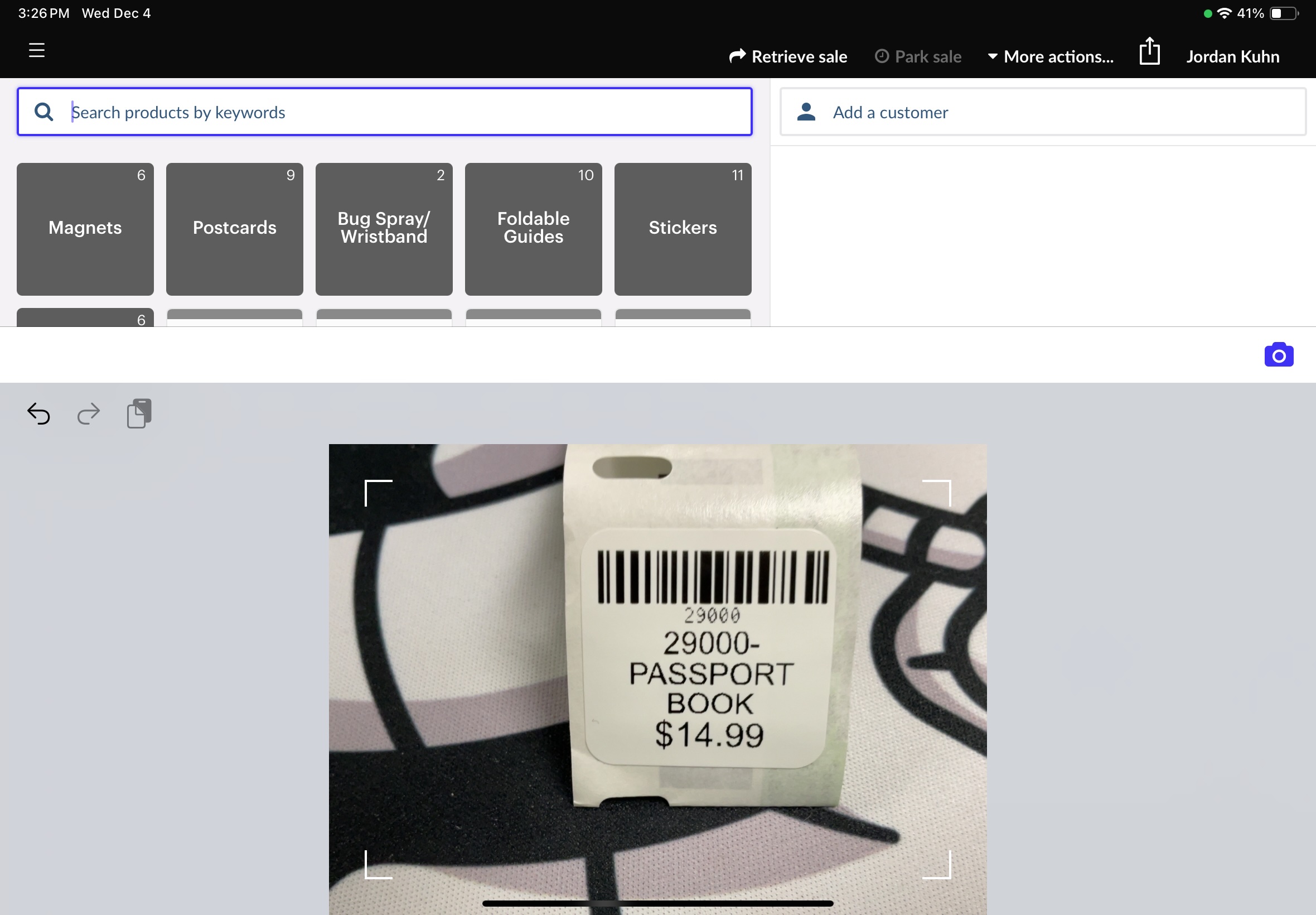Open Jordan Kuhn user menu
This screenshot has height=915, width=1316.
[x=1233, y=56]
